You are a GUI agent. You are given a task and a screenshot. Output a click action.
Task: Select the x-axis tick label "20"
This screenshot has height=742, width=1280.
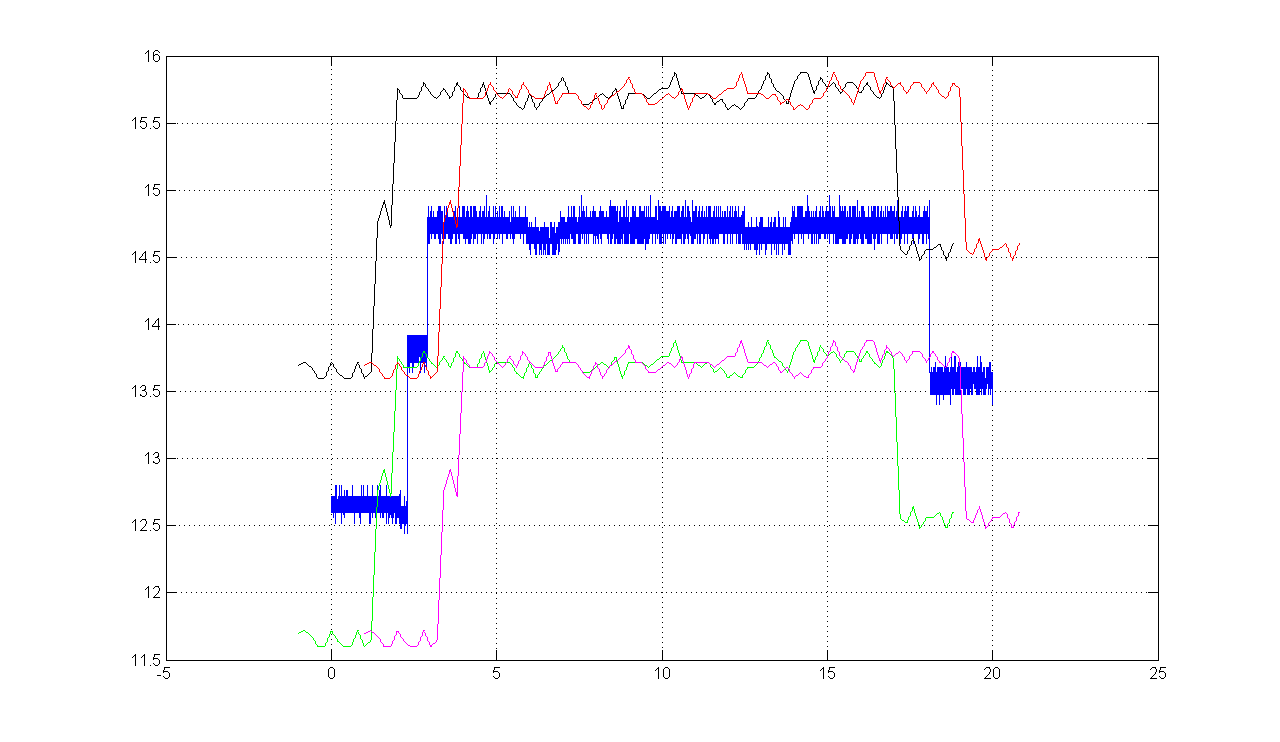pos(993,674)
